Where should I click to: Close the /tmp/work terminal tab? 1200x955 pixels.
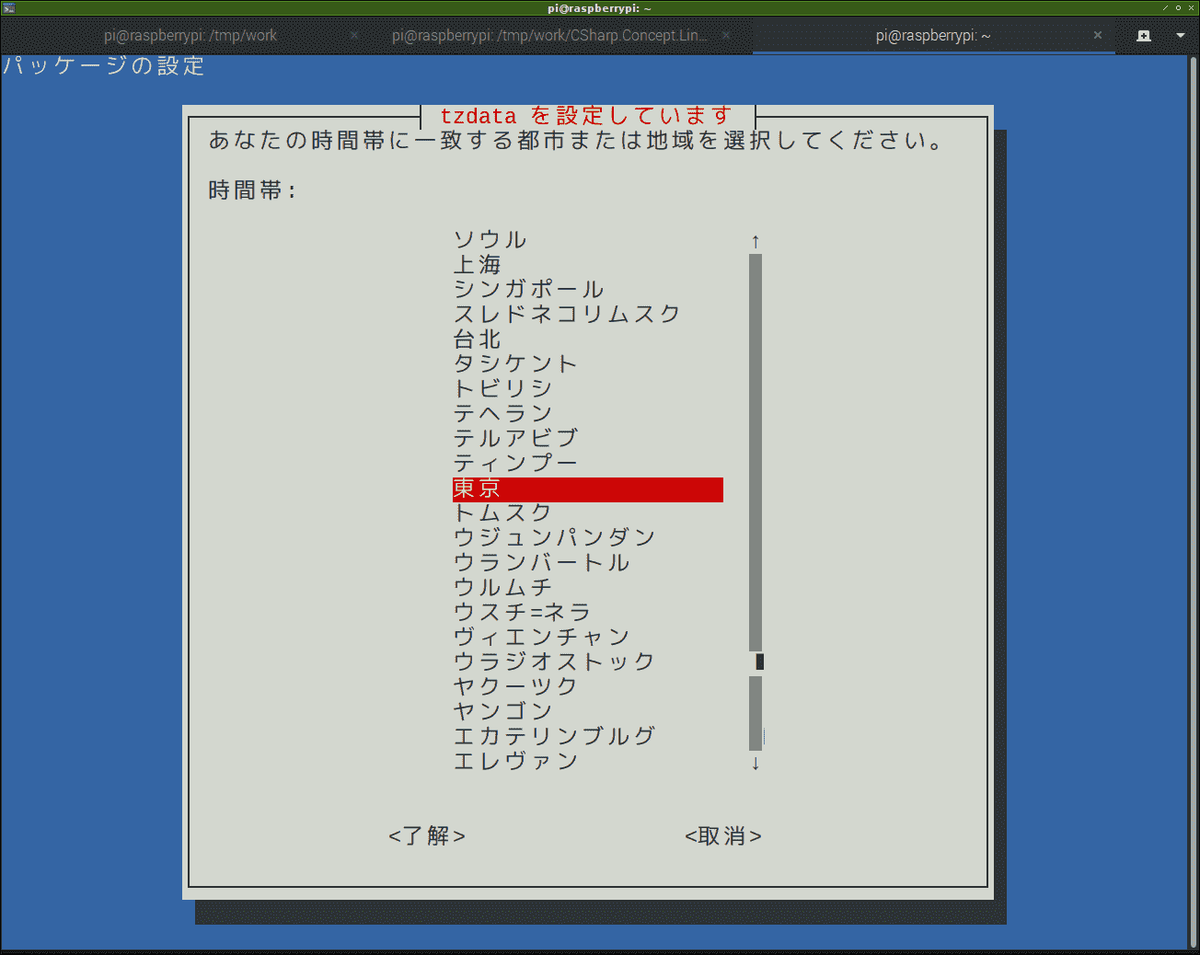coord(353,35)
